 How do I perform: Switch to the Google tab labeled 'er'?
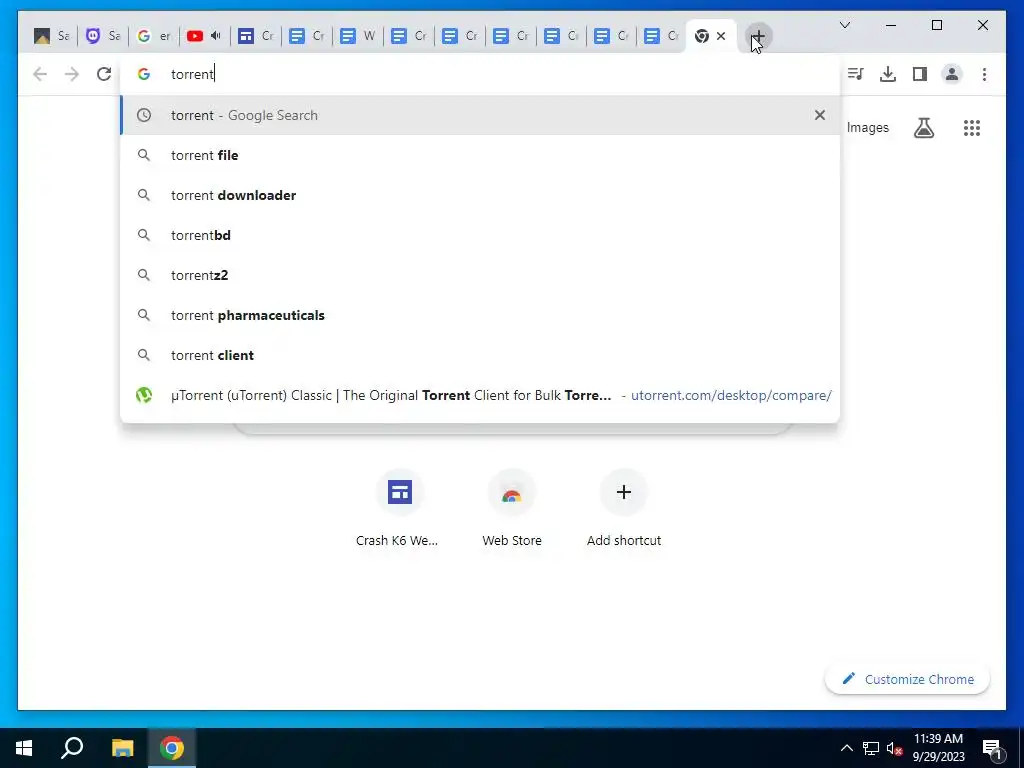pyautogui.click(x=153, y=36)
